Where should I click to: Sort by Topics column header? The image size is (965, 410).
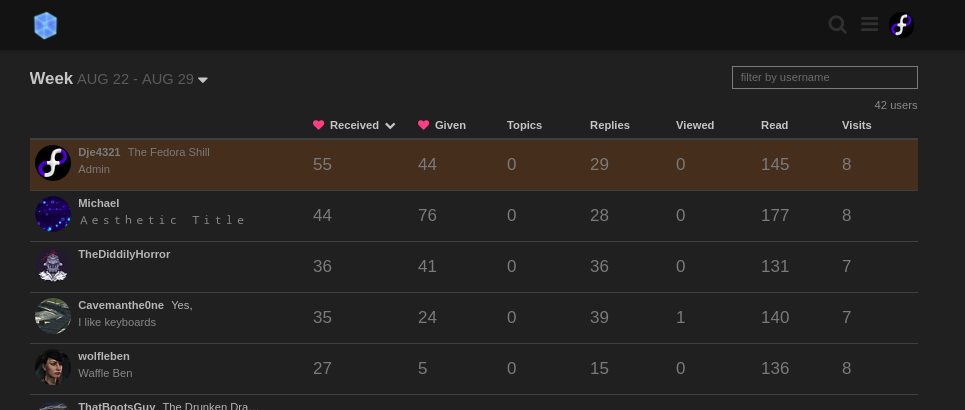click(x=524, y=125)
